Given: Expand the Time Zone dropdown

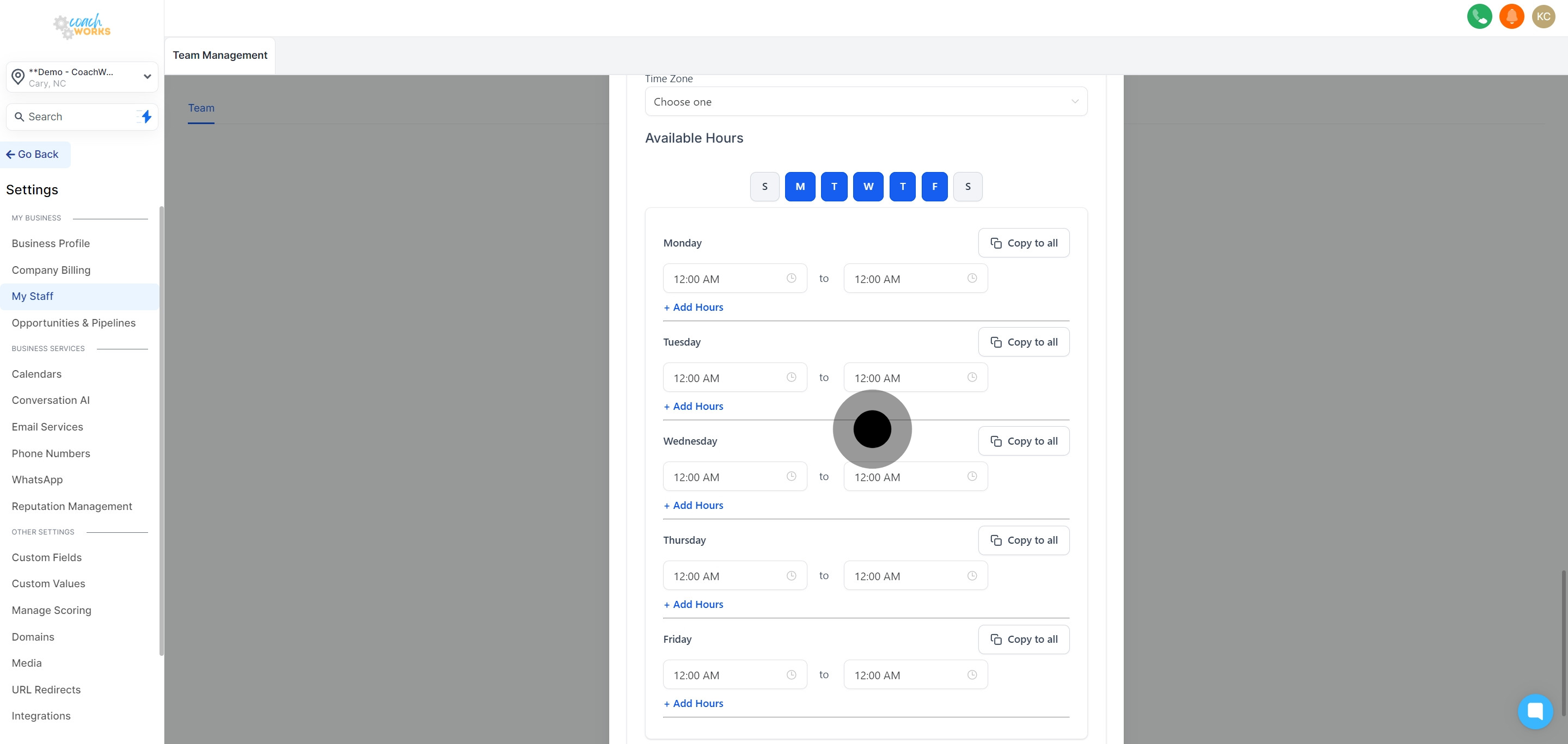Looking at the screenshot, I should (x=866, y=102).
